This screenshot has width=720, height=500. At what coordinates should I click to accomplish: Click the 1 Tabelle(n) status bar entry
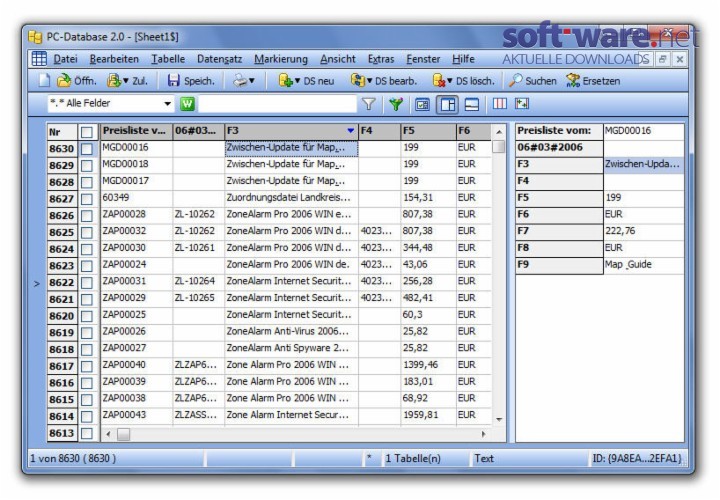pos(413,458)
